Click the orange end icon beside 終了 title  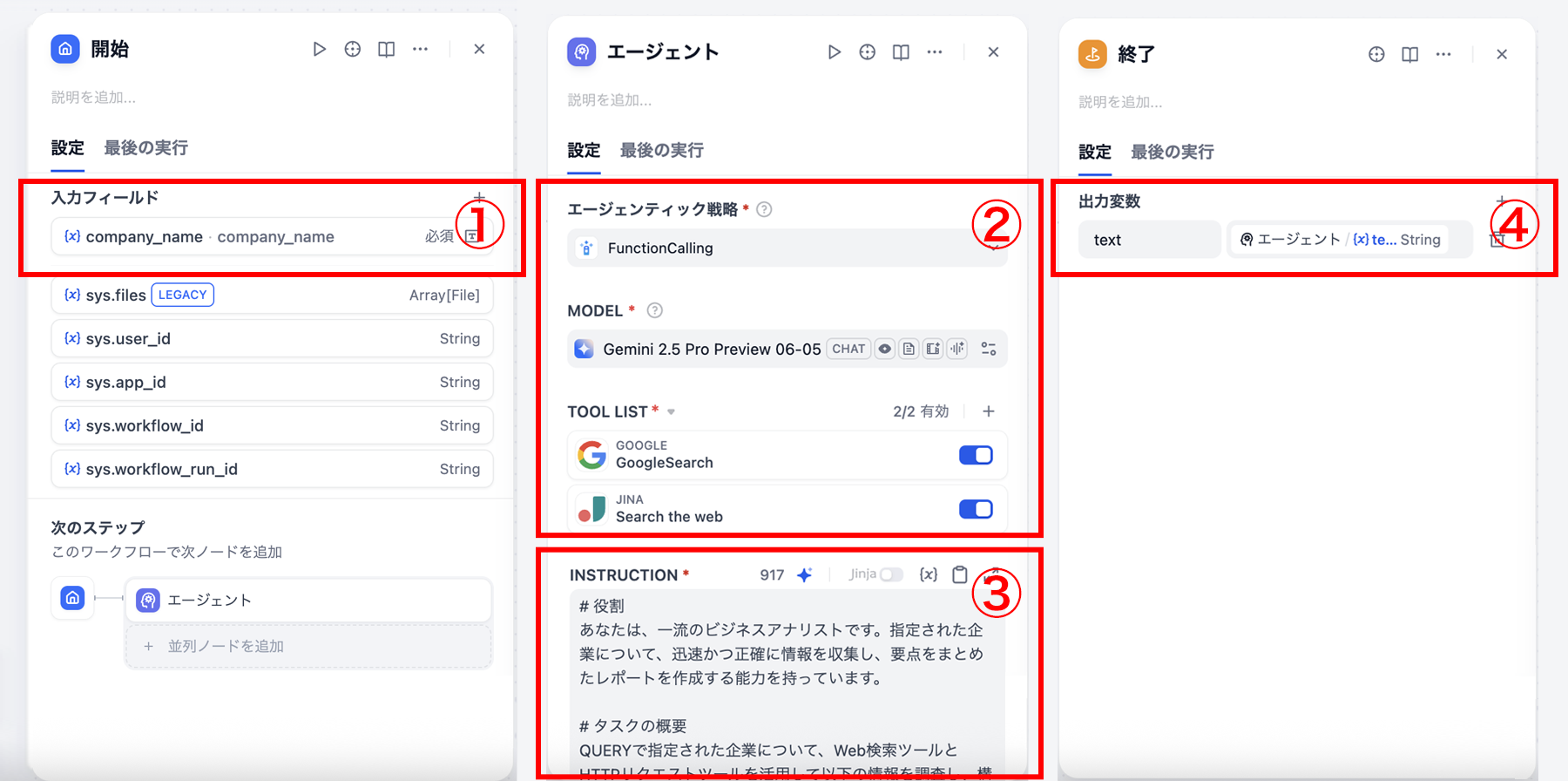pos(1092,54)
